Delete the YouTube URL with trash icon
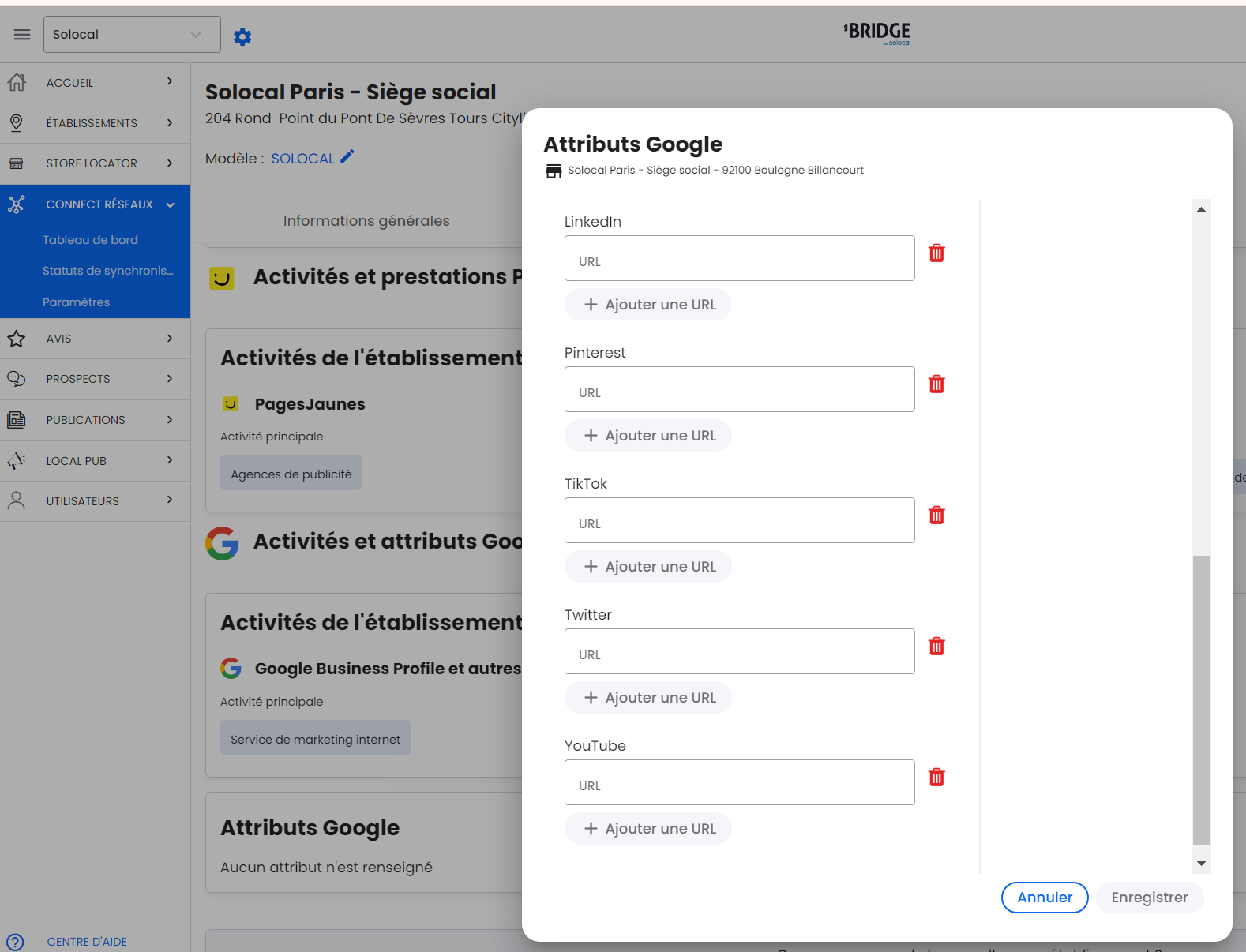This screenshot has width=1246, height=952. coord(936,777)
